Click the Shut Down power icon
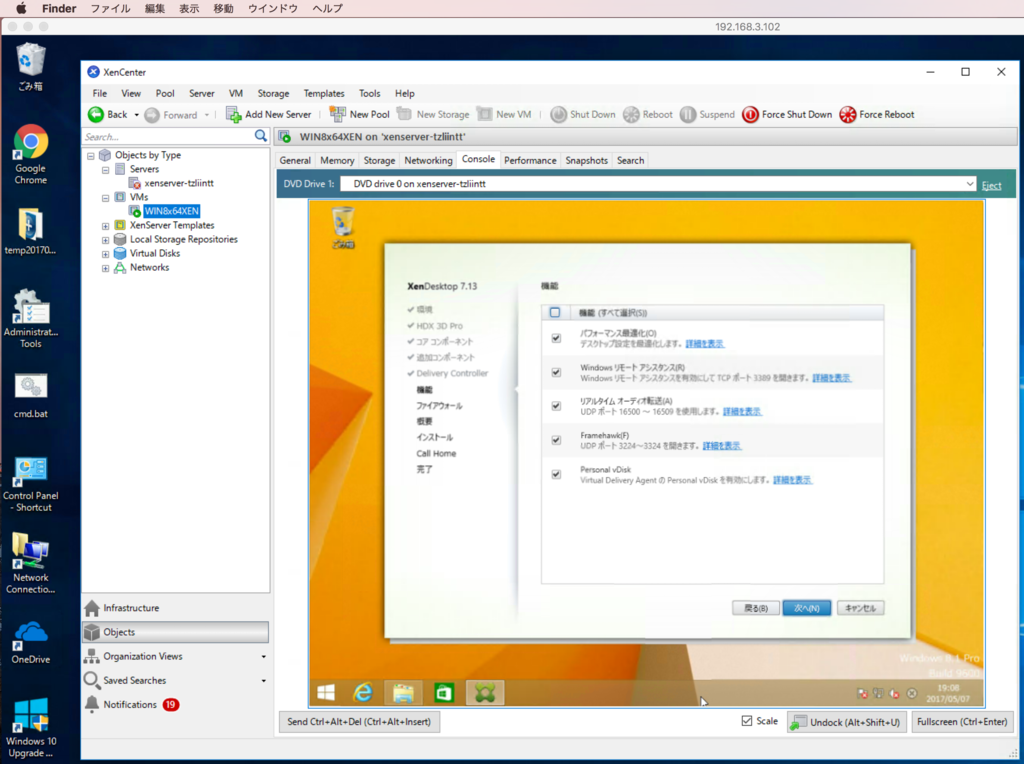The height and width of the screenshot is (764, 1024). (x=558, y=115)
